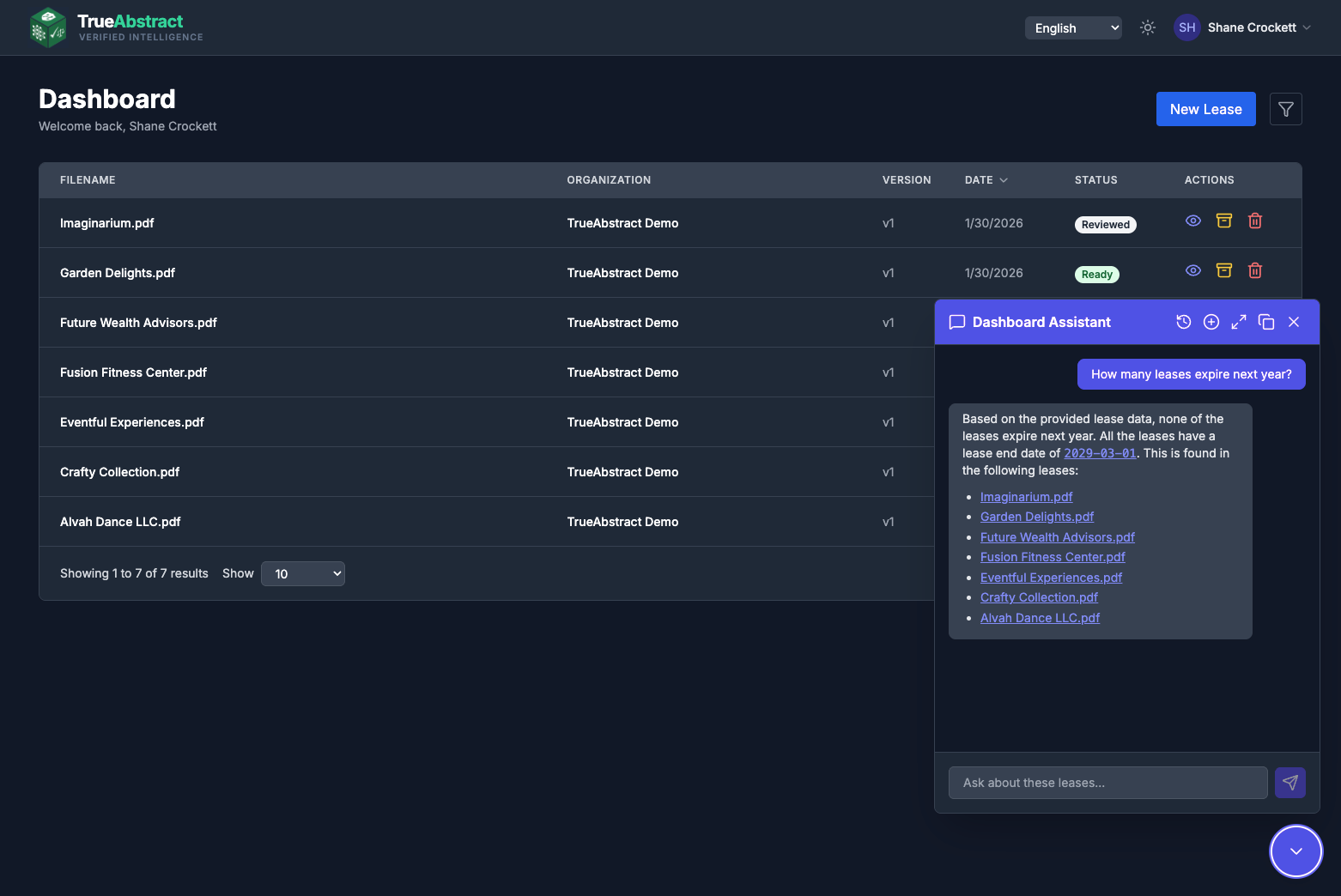Image resolution: width=1341 pixels, height=896 pixels.
Task: Open the English language selector
Action: tap(1073, 27)
